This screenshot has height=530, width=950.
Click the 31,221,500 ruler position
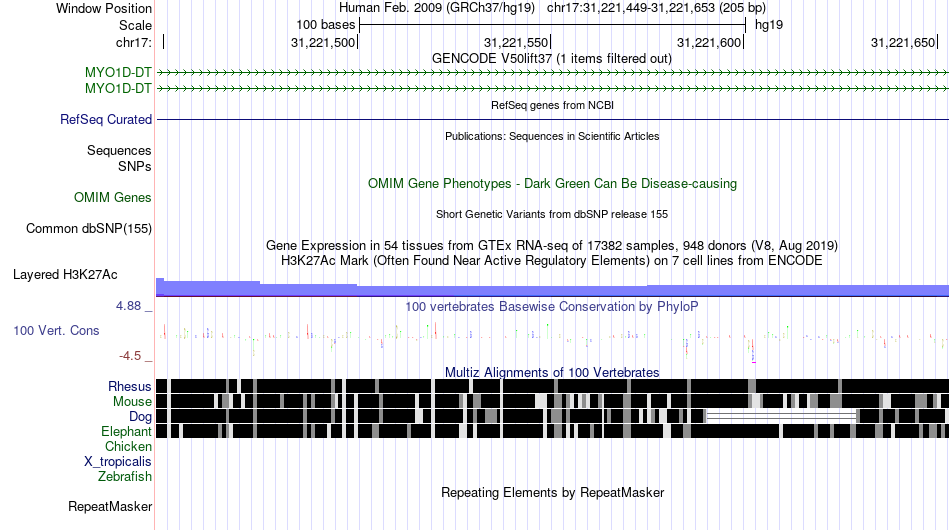323,42
